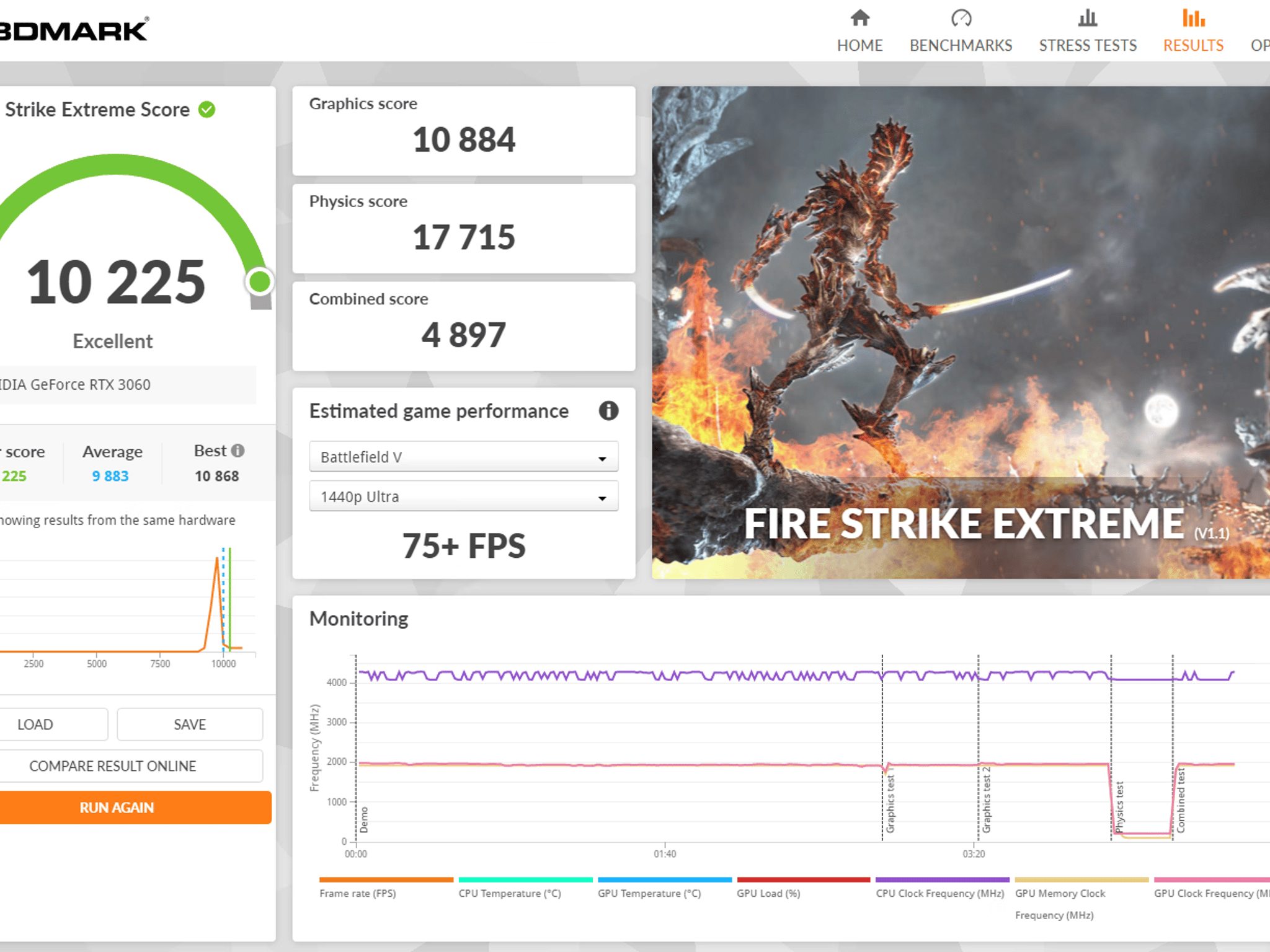Image resolution: width=1270 pixels, height=952 pixels.
Task: Click the Graphics score value 10 884
Action: pos(464,139)
